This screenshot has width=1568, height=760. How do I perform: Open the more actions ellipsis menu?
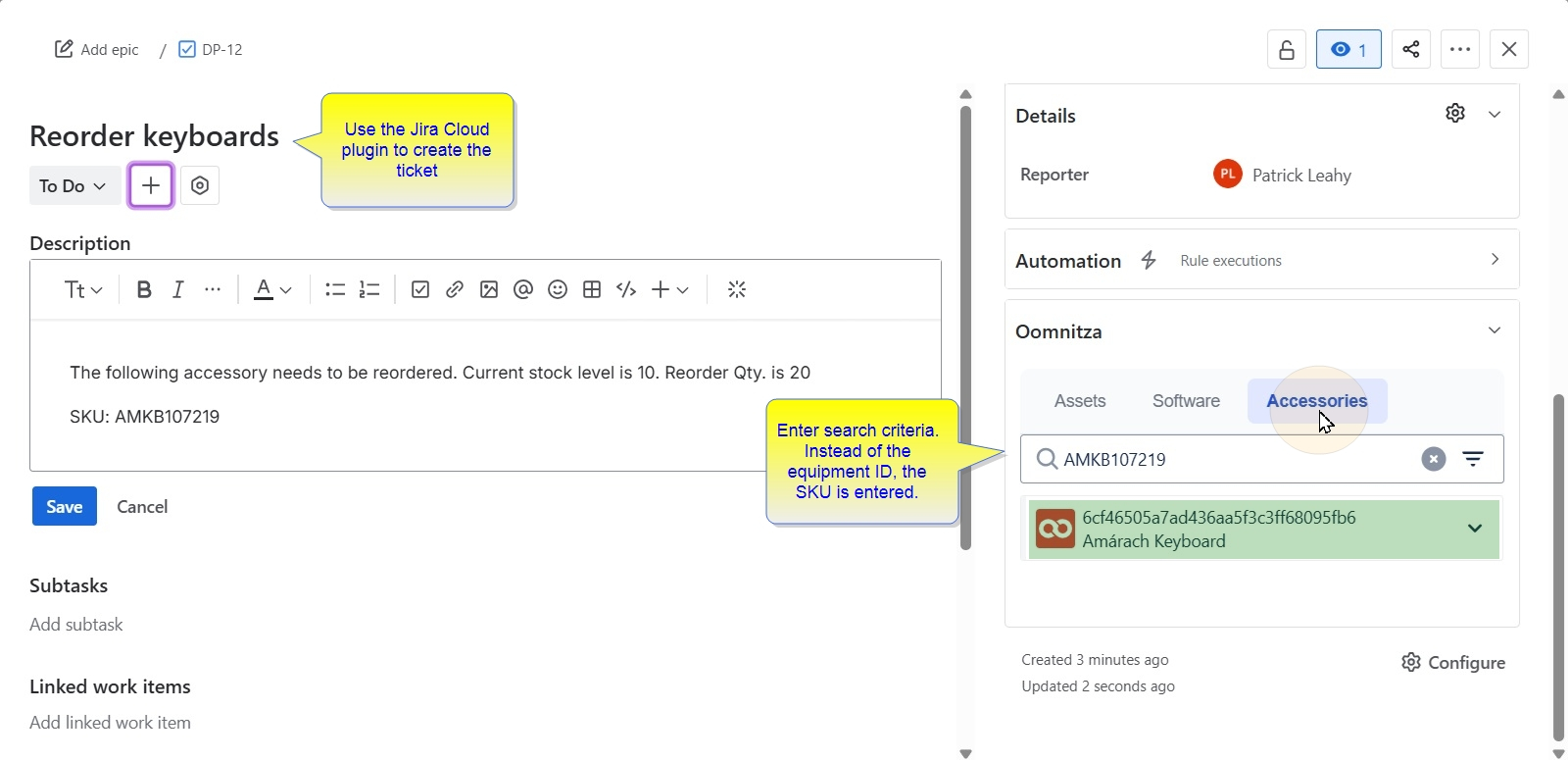click(1461, 49)
